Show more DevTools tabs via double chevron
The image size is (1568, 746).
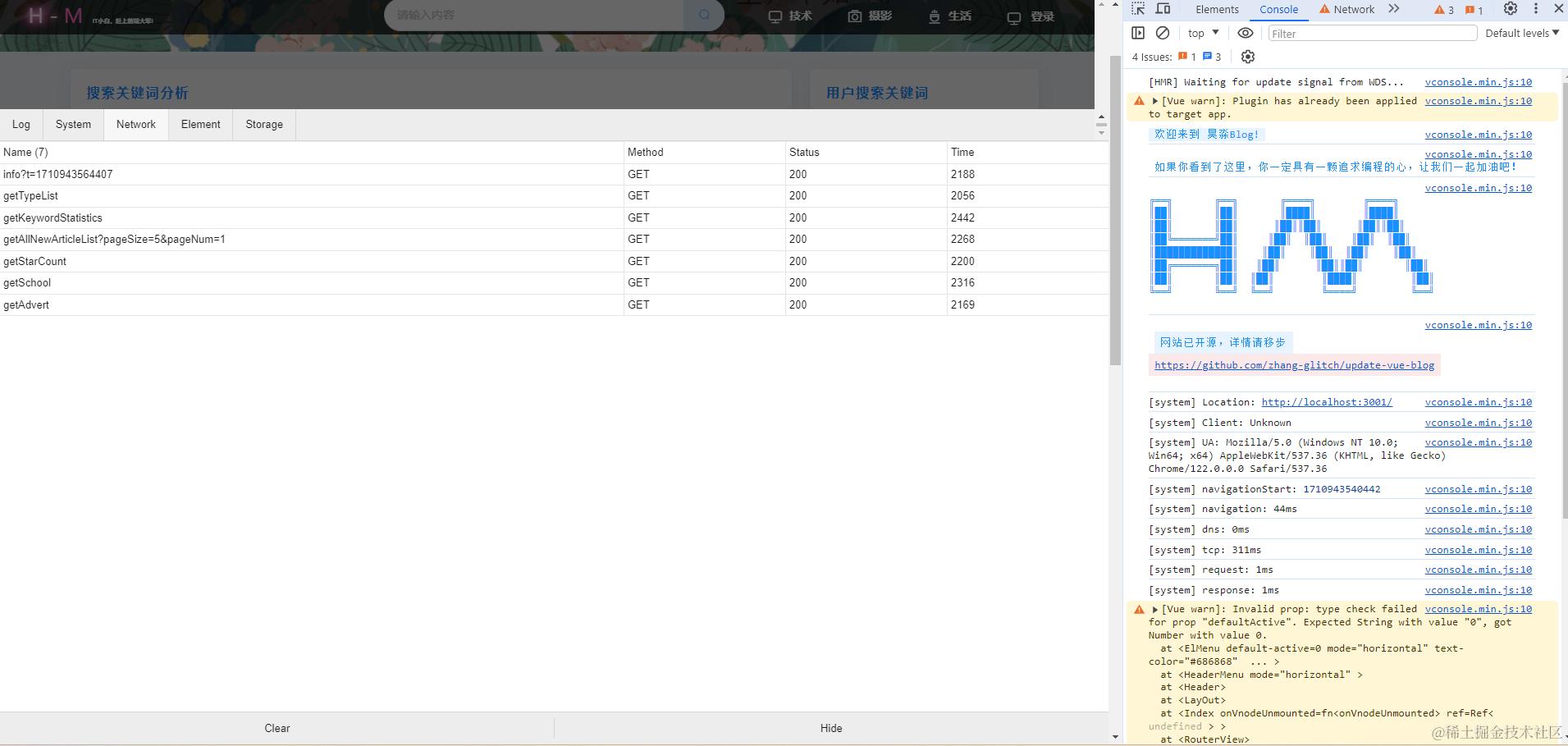click(x=1394, y=9)
